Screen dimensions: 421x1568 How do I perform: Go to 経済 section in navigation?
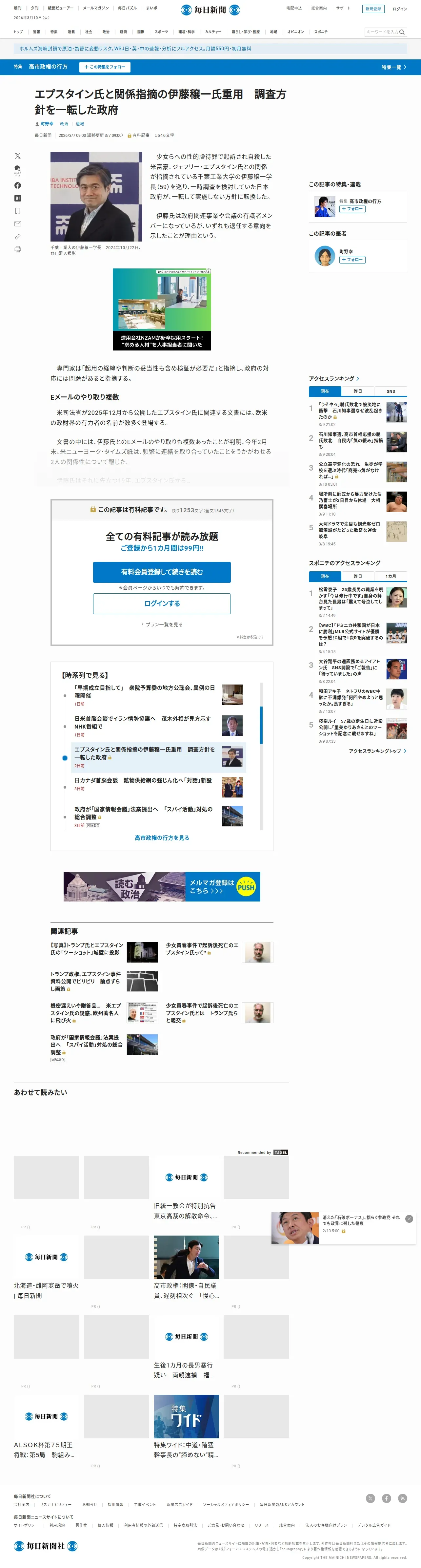pyautogui.click(x=124, y=32)
